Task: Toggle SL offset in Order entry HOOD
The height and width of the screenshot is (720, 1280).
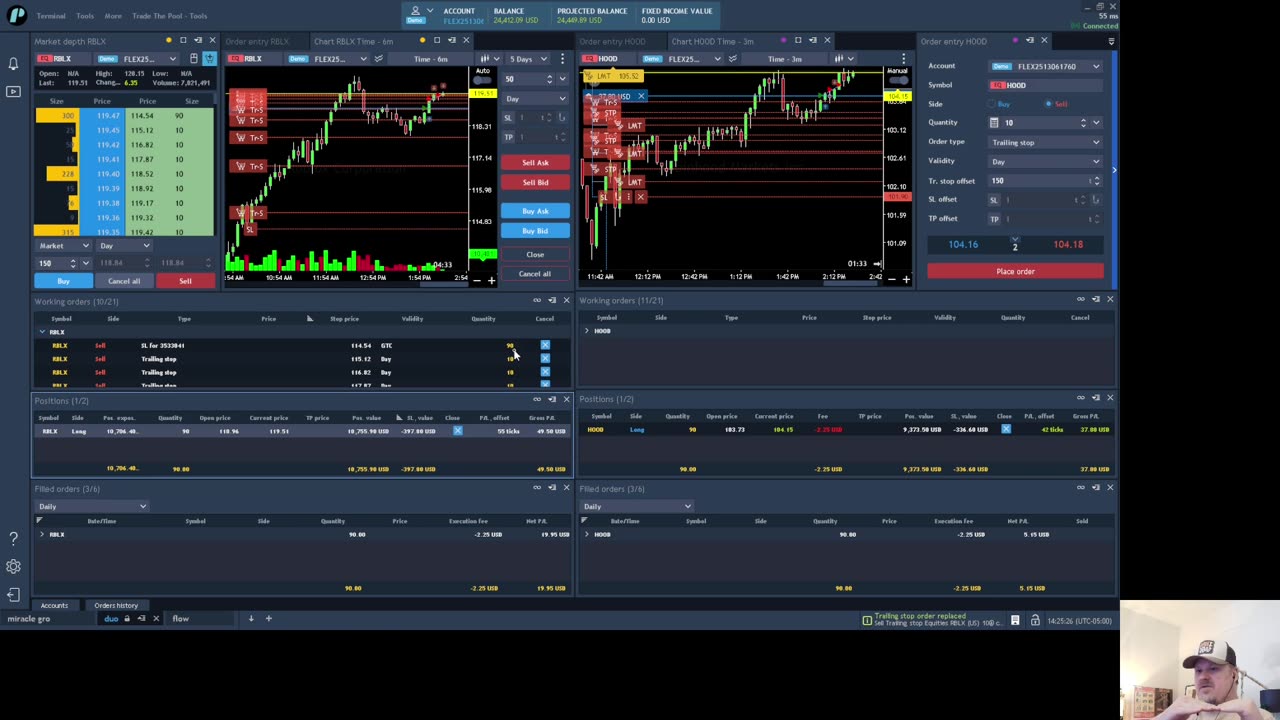Action: click(x=994, y=200)
